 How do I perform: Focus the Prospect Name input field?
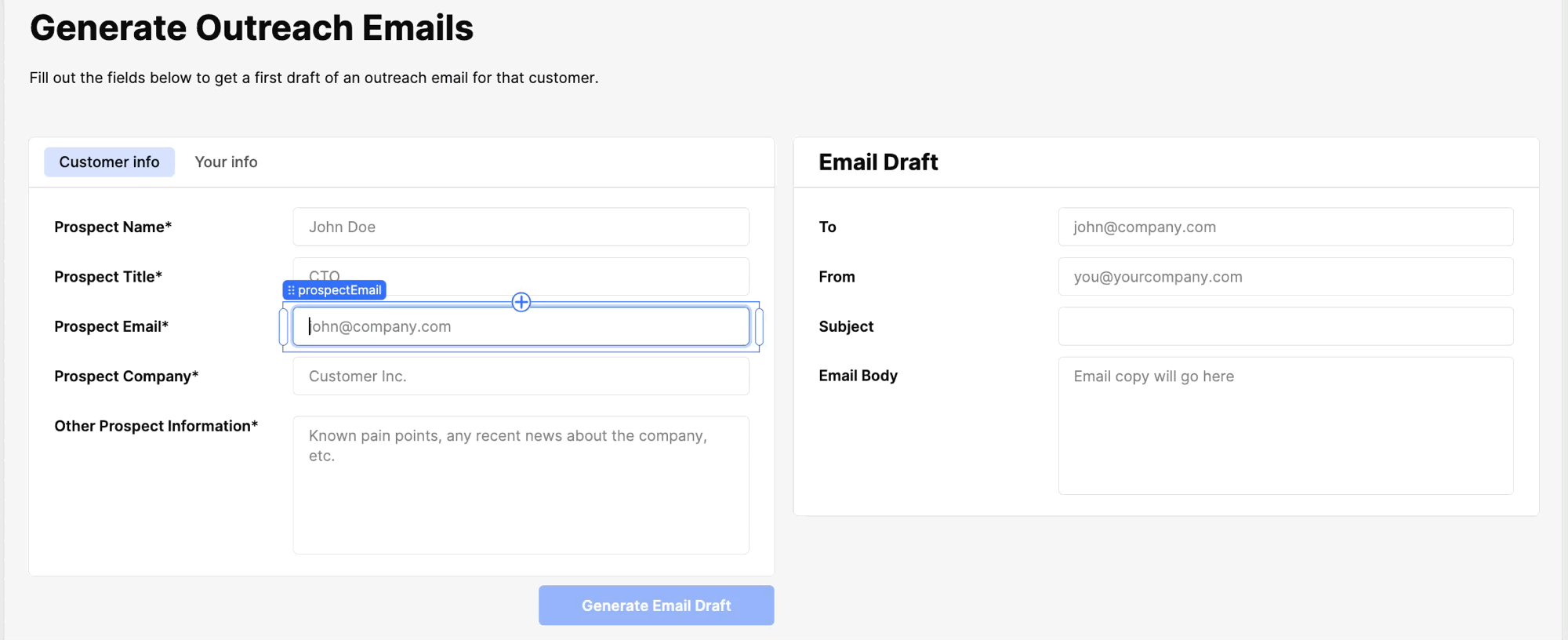tap(521, 227)
